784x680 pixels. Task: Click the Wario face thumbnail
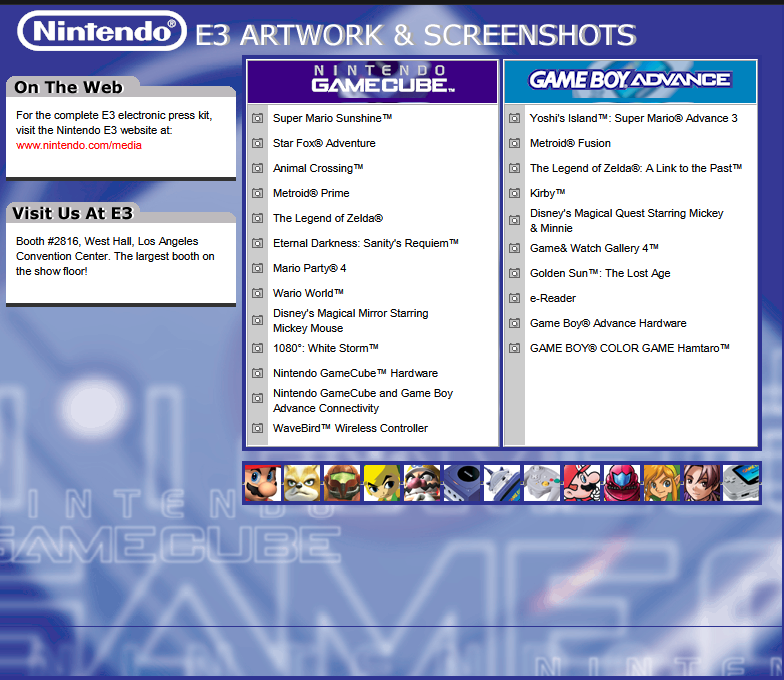pyautogui.click(x=422, y=483)
